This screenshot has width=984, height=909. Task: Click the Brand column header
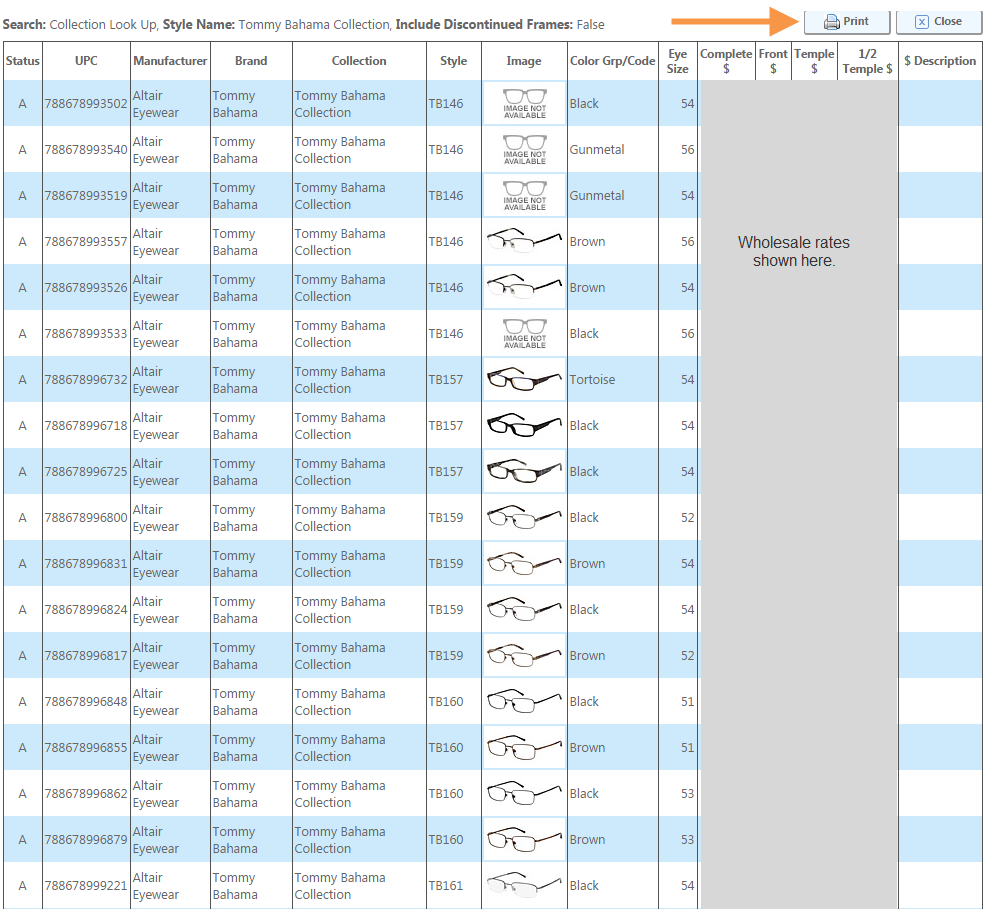(251, 61)
